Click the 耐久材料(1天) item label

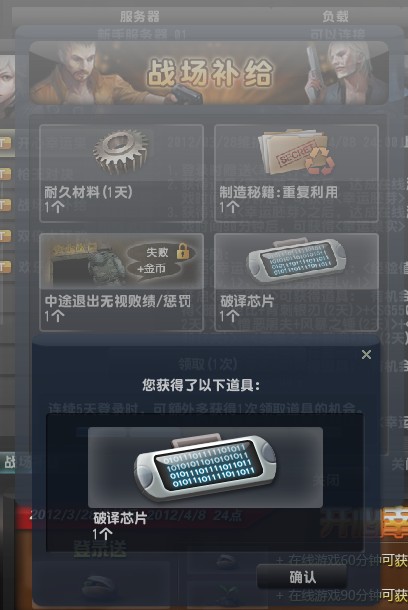coord(88,192)
